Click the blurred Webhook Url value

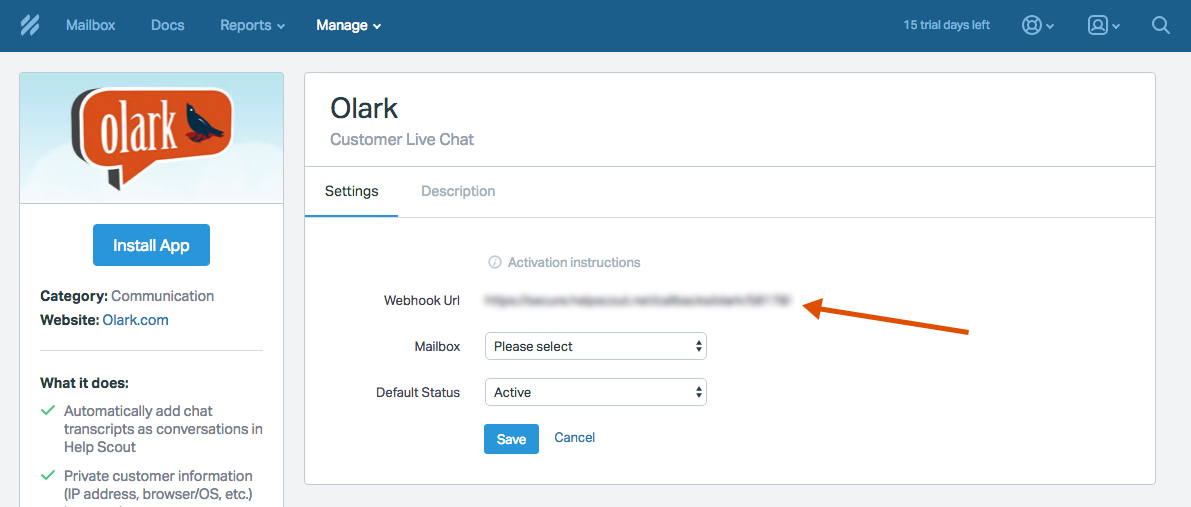(638, 300)
